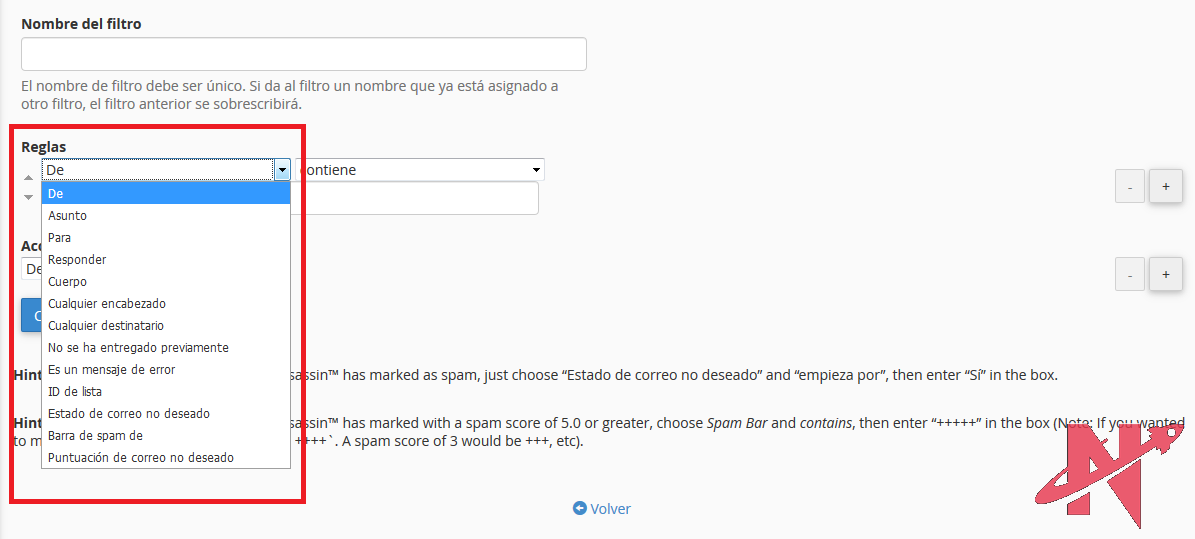Select Para option in the list
This screenshot has width=1195, height=539.
point(59,238)
